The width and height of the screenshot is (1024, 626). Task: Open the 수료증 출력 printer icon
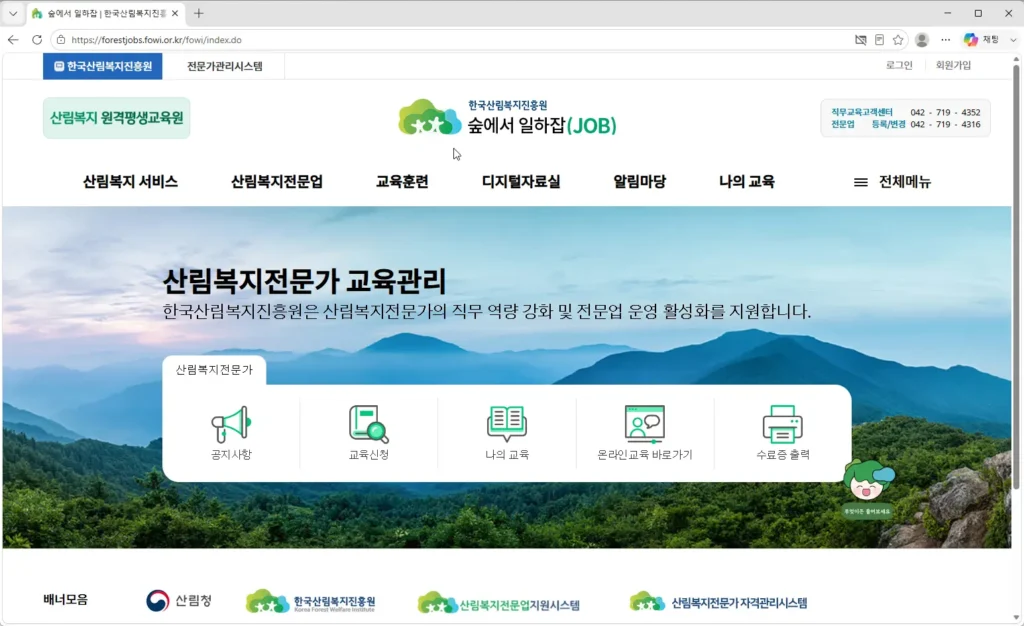782,432
